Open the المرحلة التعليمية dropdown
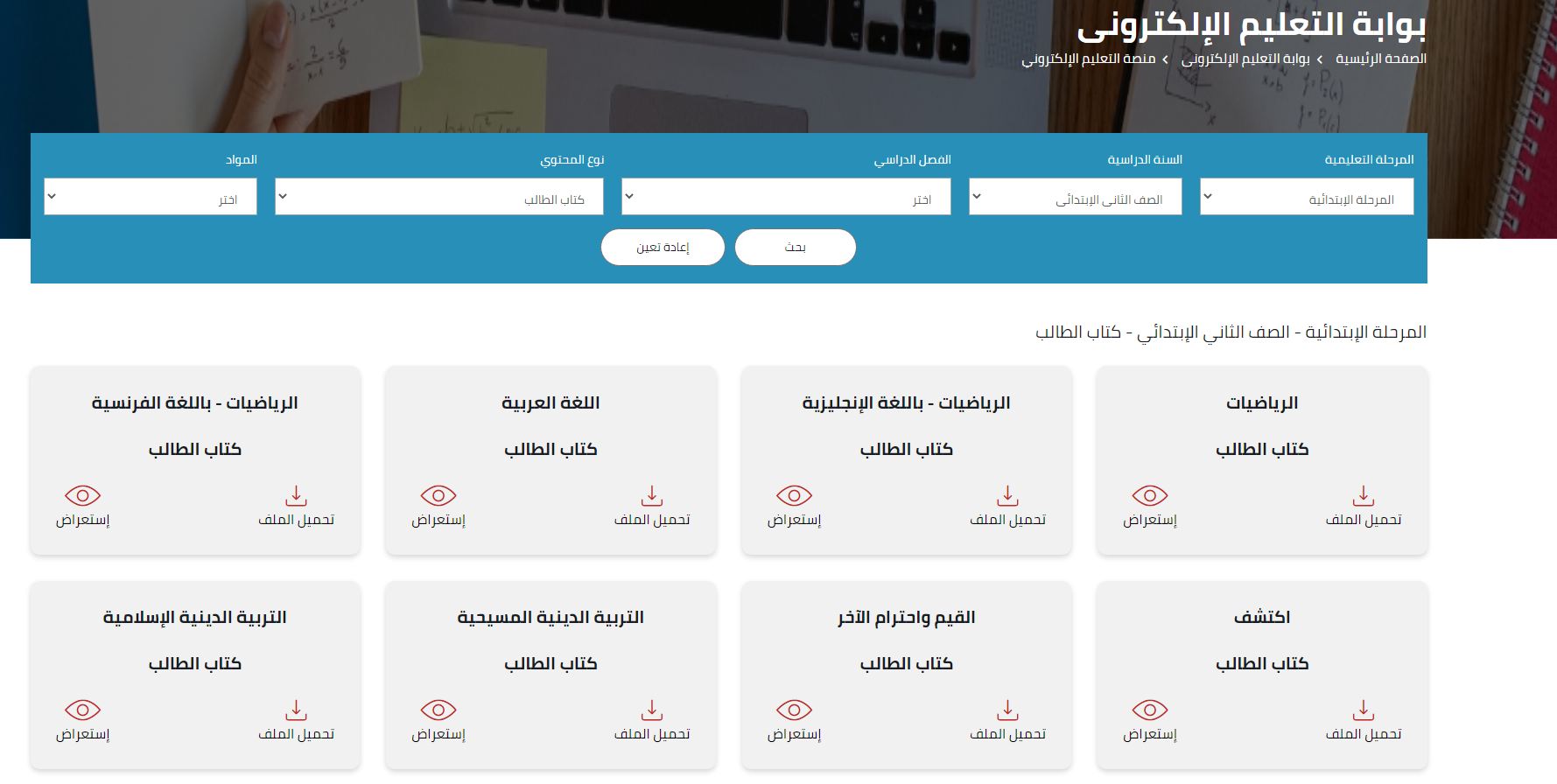This screenshot has height=784, width=1557. coord(1306,197)
